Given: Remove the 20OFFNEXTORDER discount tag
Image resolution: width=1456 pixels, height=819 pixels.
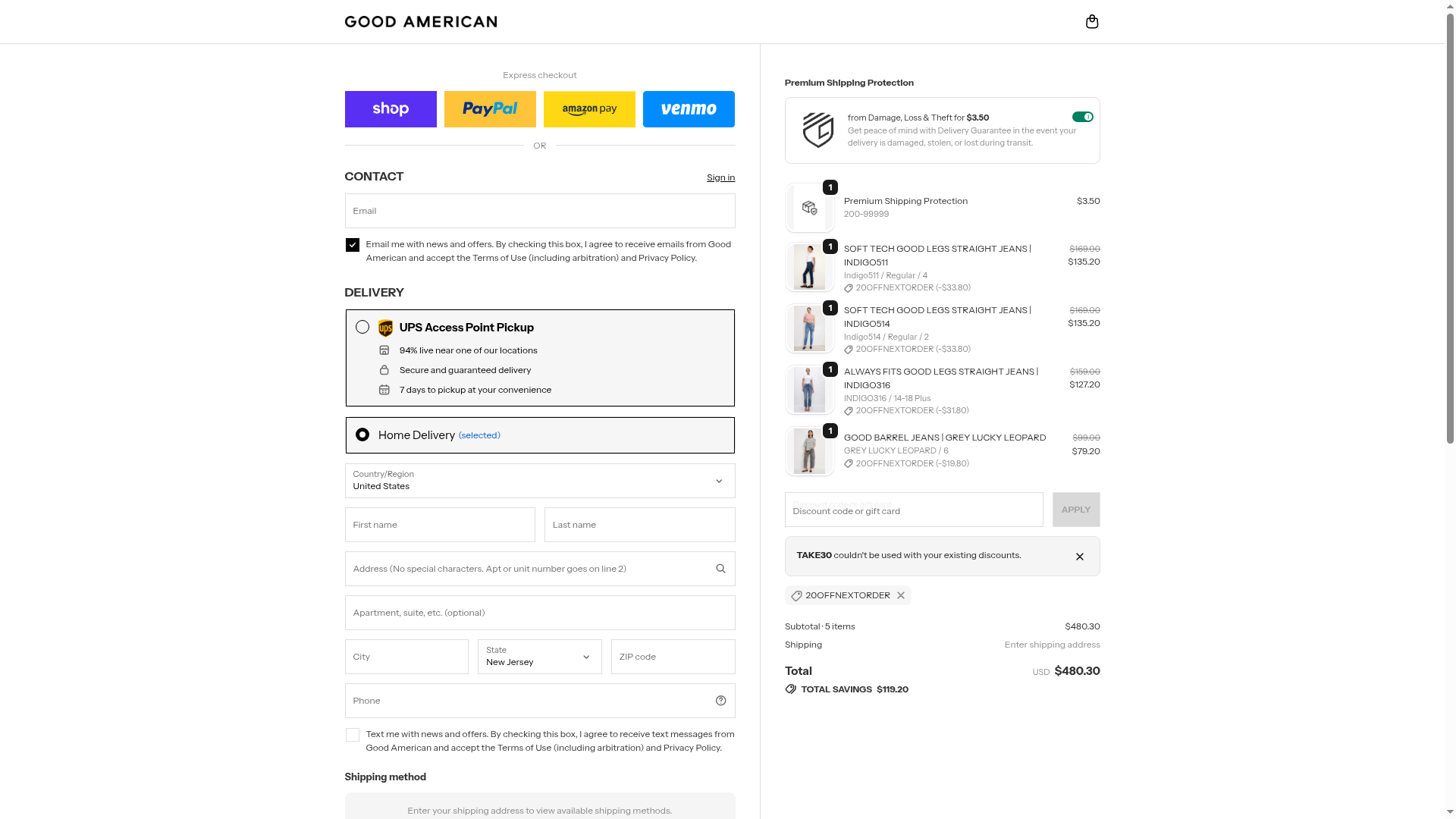Looking at the screenshot, I should pos(901,595).
